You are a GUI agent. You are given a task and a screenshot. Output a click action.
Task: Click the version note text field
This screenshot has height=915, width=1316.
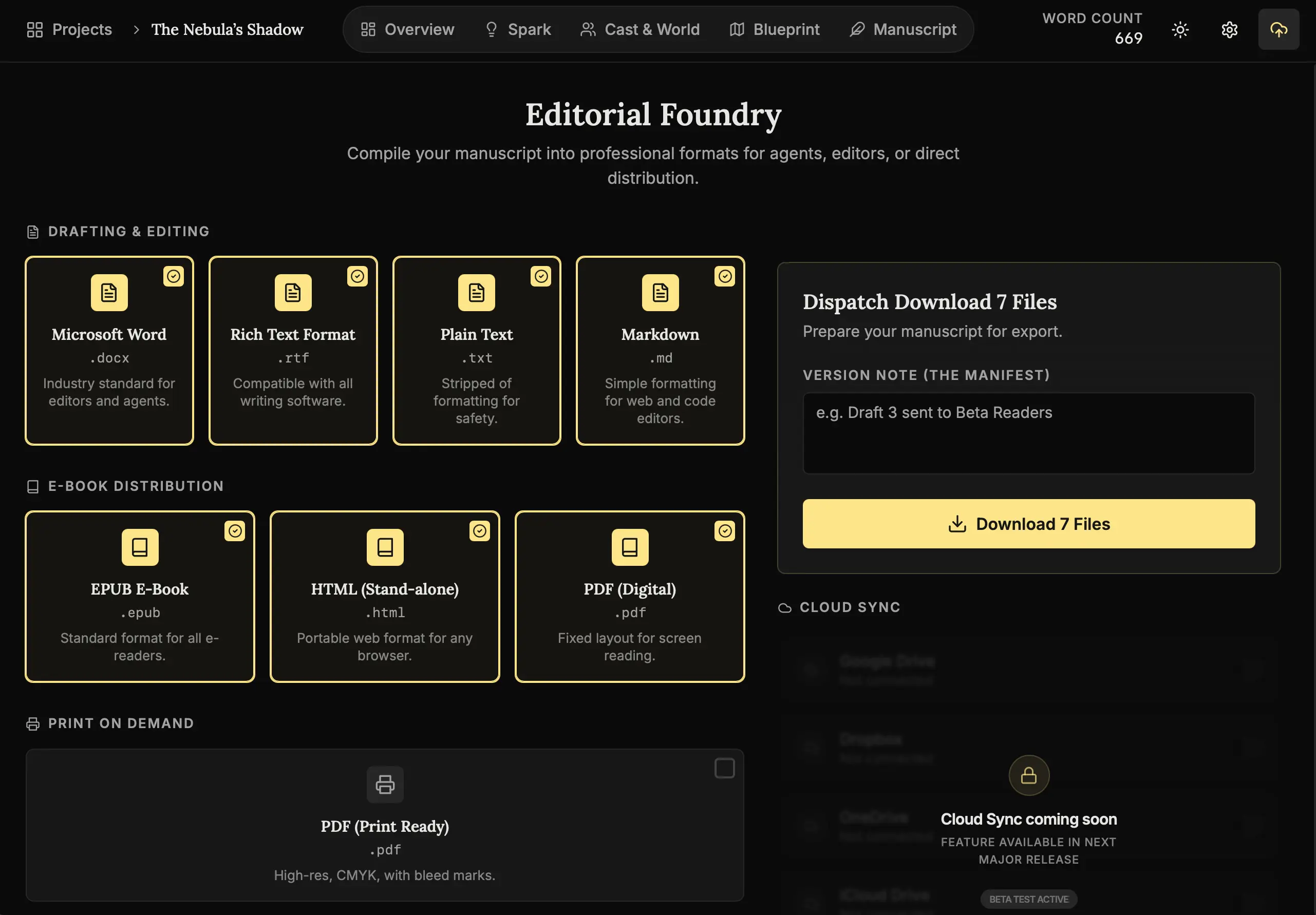pos(1028,434)
